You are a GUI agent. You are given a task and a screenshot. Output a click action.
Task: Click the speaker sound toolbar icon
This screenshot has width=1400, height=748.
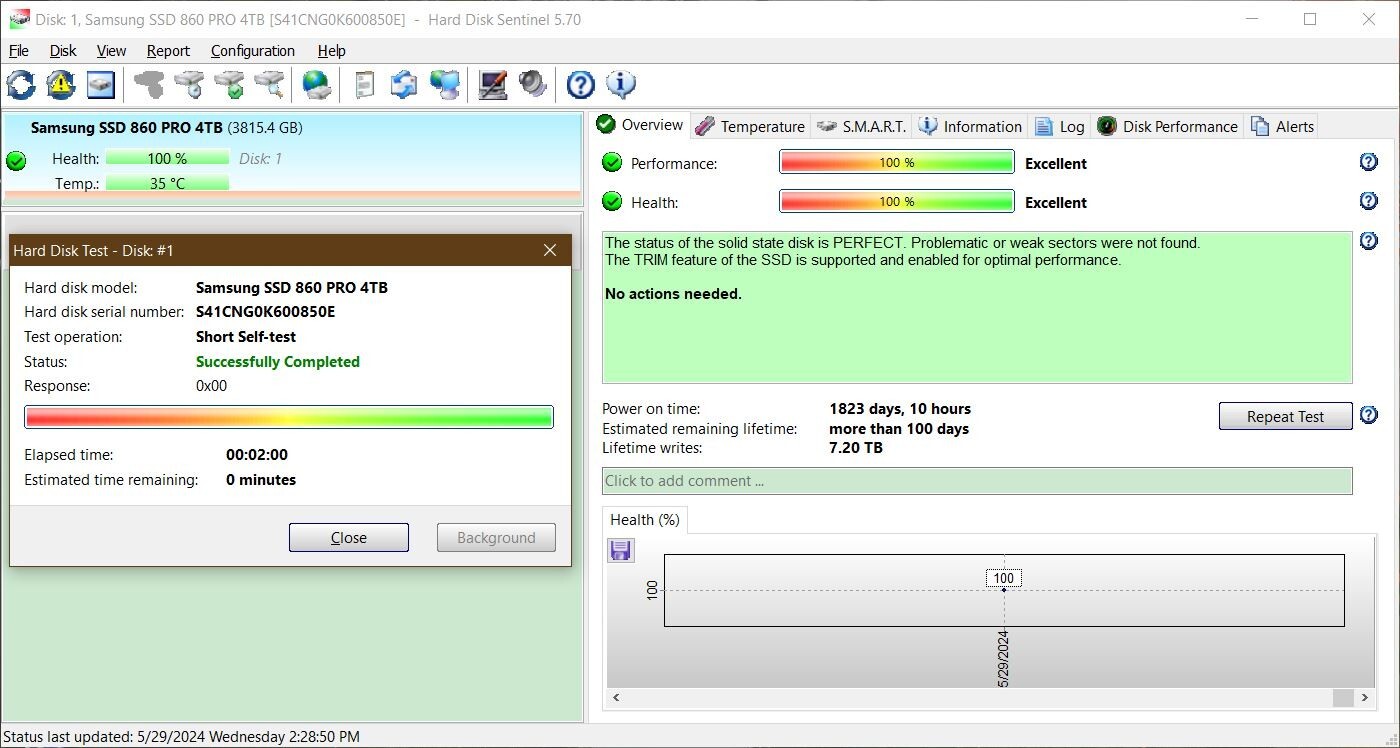(533, 85)
